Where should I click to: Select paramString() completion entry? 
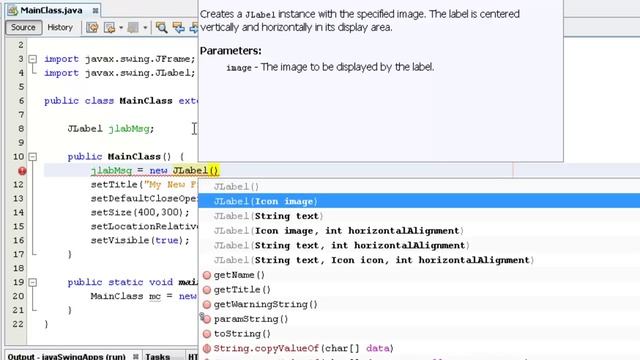point(419,319)
